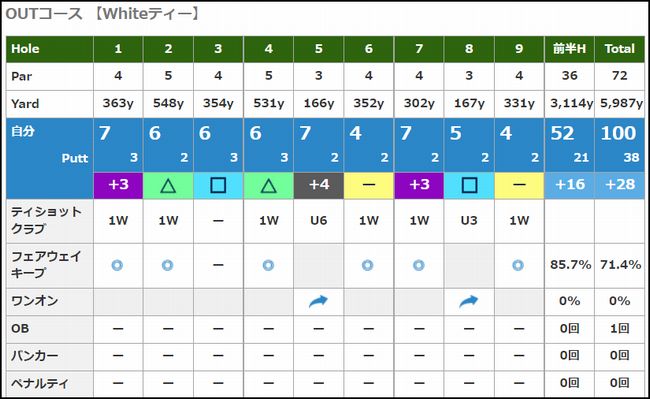Select the purple +3 cell on hole 1
This screenshot has height=399, width=650.
(118, 186)
